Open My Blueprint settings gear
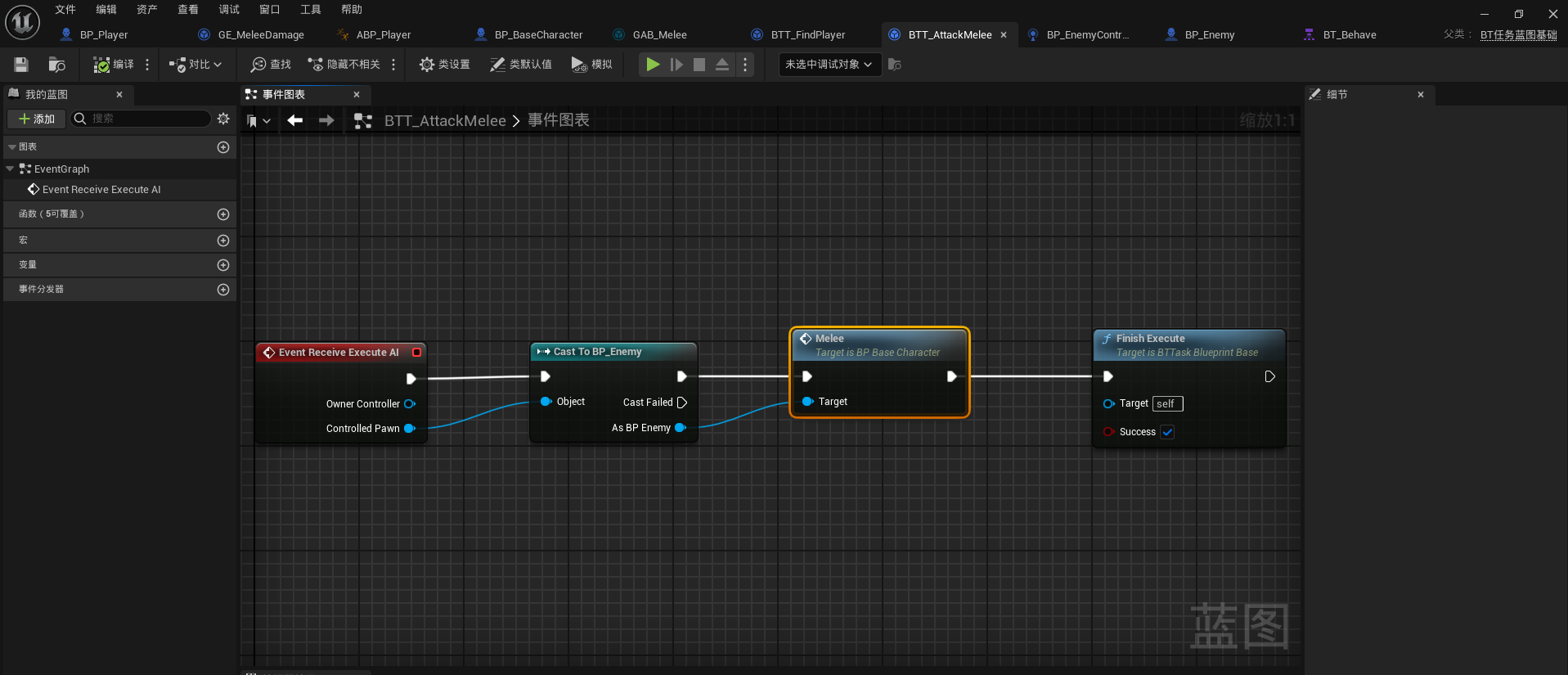The image size is (1568, 675). coord(223,119)
